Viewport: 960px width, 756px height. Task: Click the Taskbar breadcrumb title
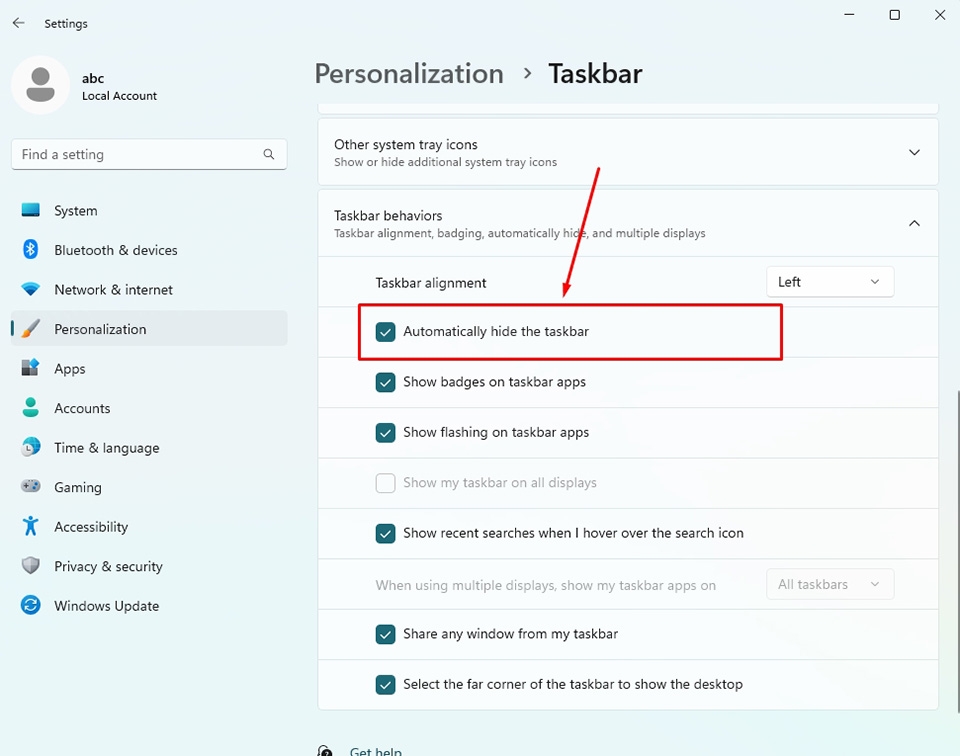click(x=595, y=73)
